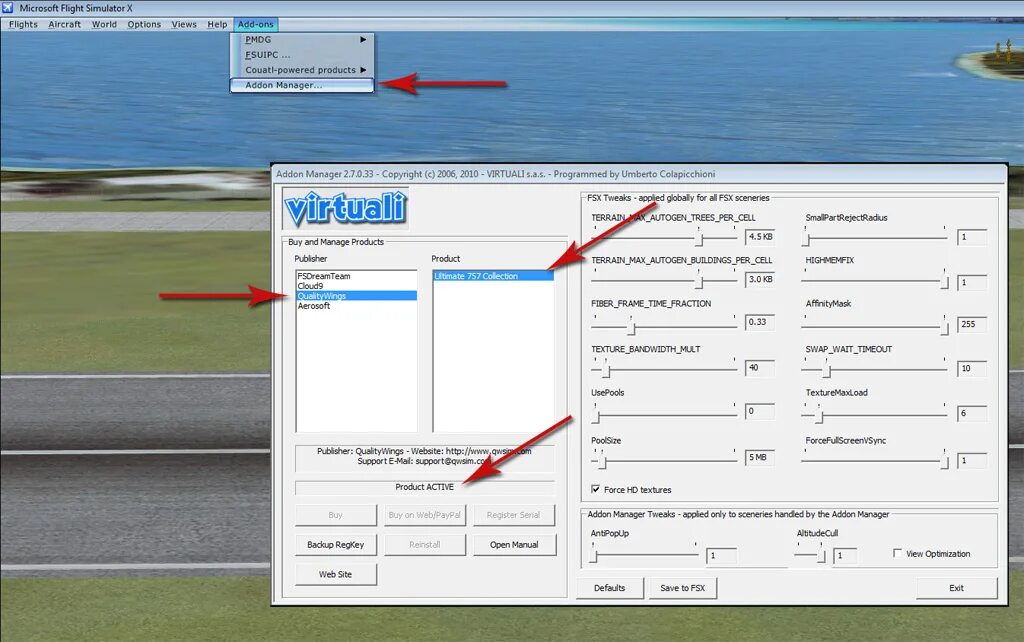Screen dimensions: 1024x642
Task: Click the 0.33 fiber frame value field
Action: point(760,322)
